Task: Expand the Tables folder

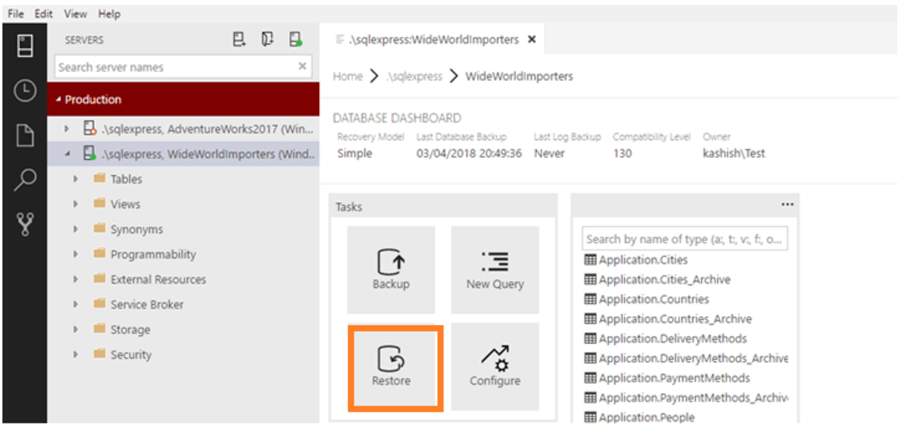Action: (75, 179)
